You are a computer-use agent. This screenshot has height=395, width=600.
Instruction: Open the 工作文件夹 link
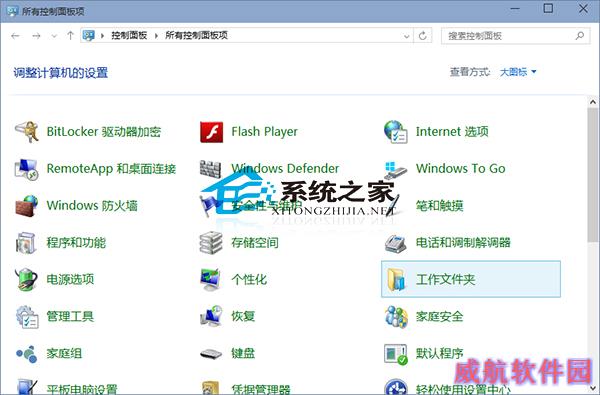click(445, 279)
